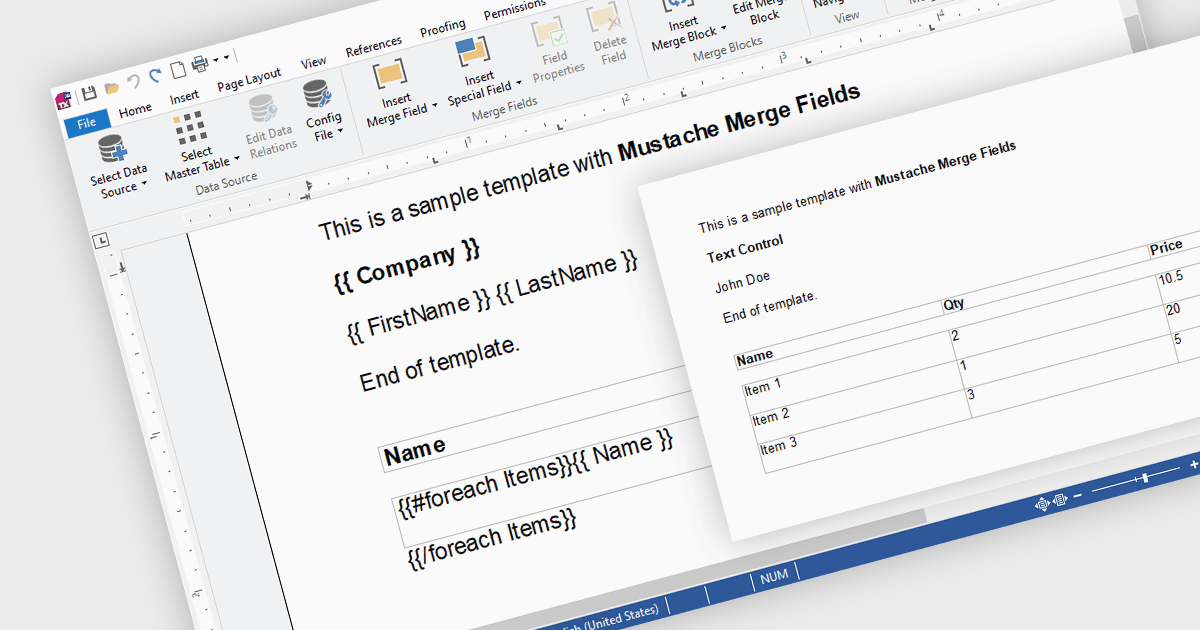Click the Config File database wrench icon
The width and height of the screenshot is (1200, 630).
(x=317, y=95)
